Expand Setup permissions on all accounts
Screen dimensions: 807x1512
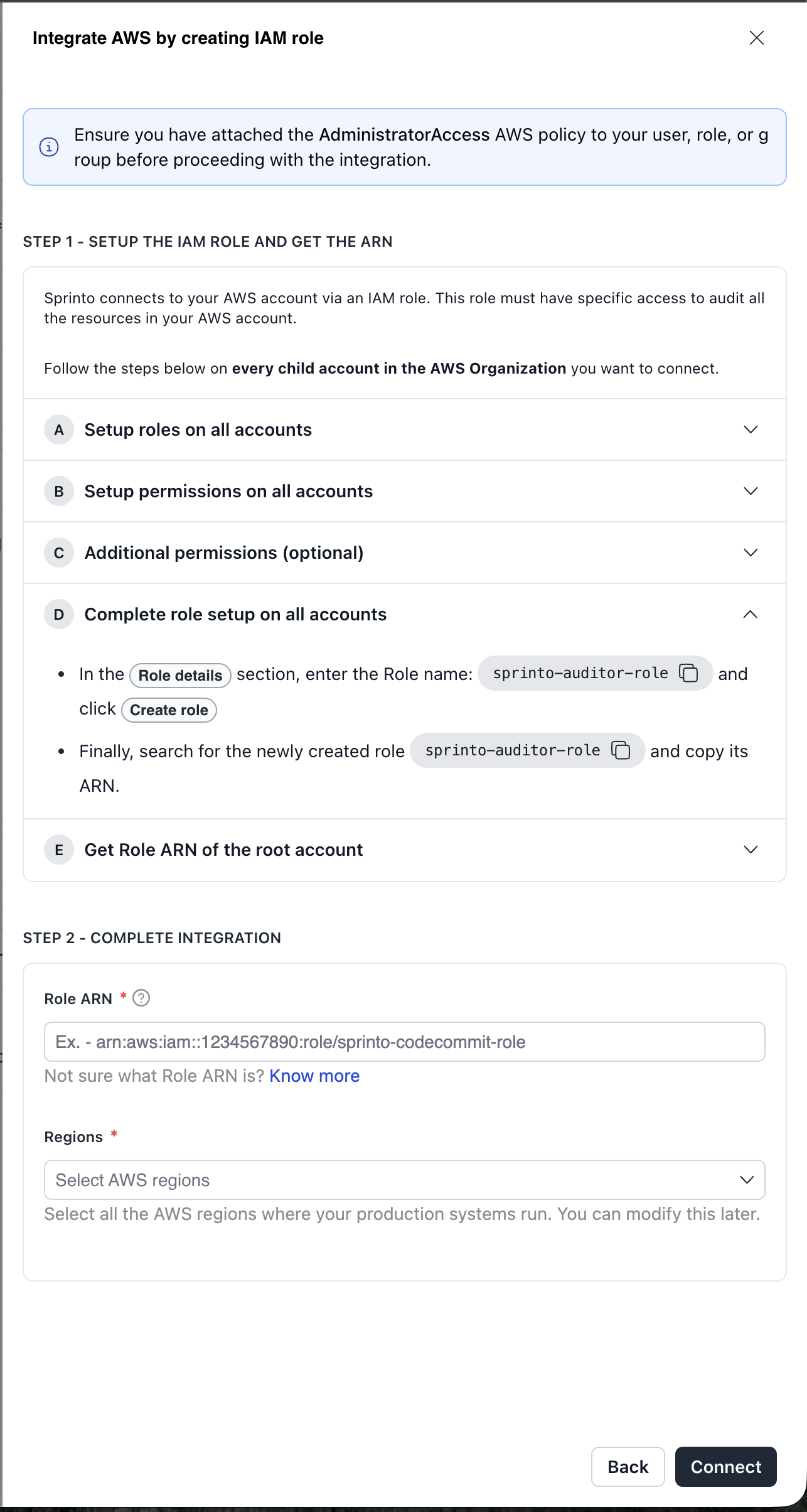750,491
